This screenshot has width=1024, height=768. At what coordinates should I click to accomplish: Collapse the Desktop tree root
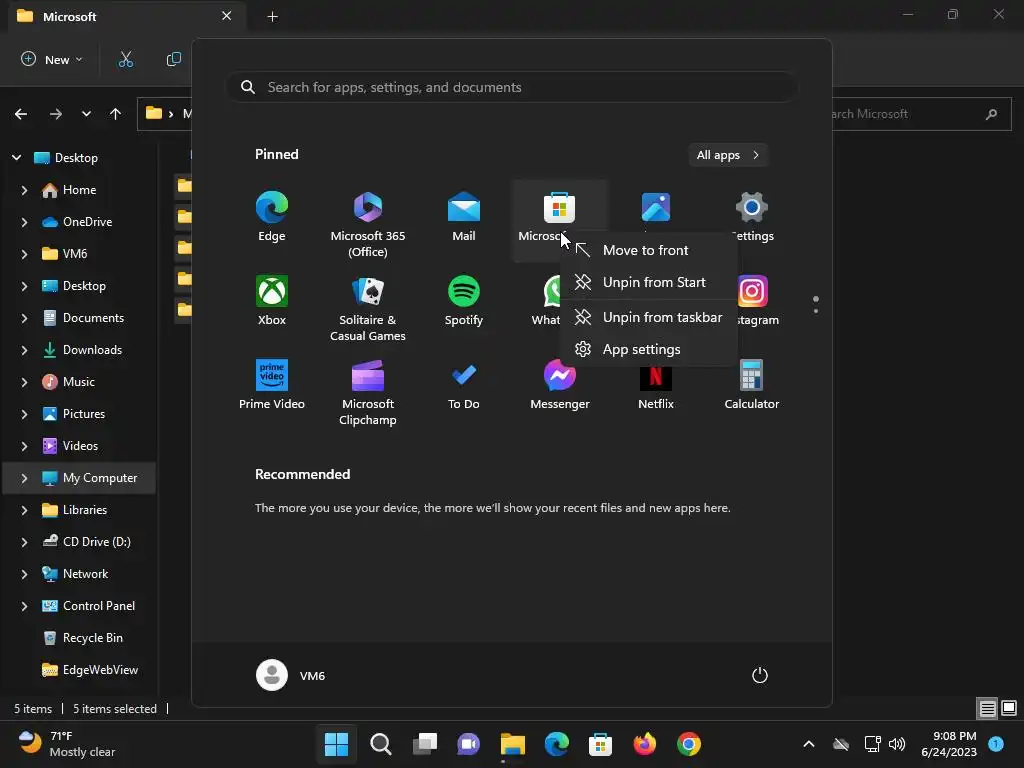[17, 157]
